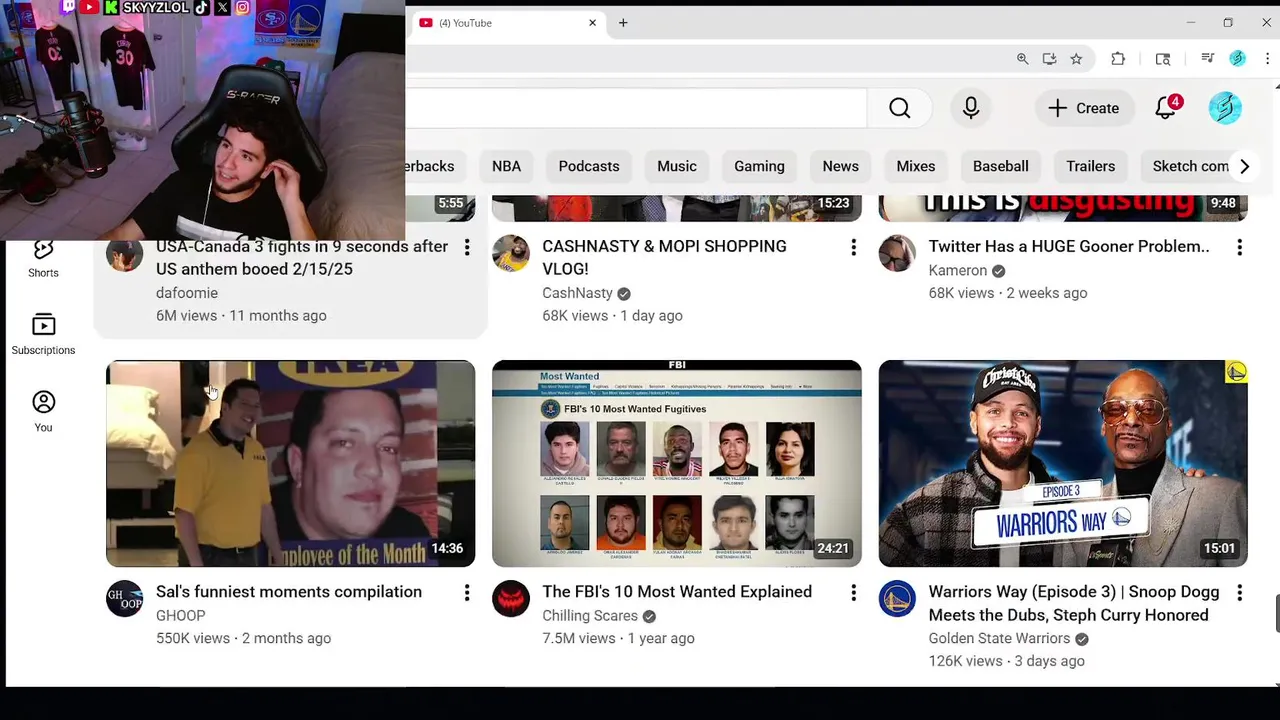
Task: Open the YouTube account avatar menu
Action: (x=1225, y=108)
